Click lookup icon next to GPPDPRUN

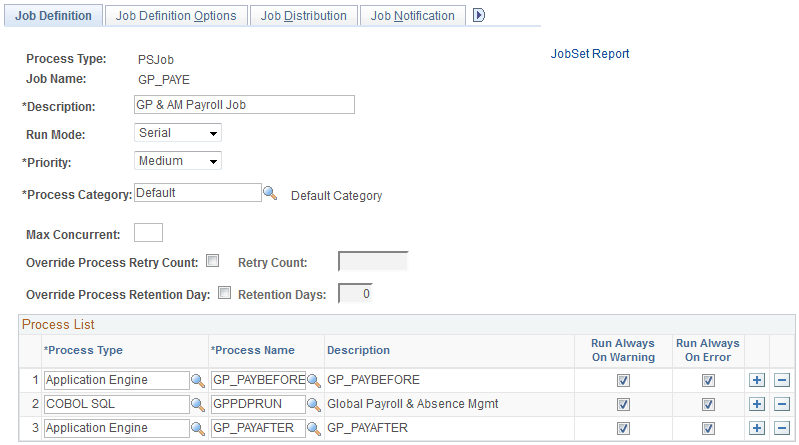(x=313, y=404)
